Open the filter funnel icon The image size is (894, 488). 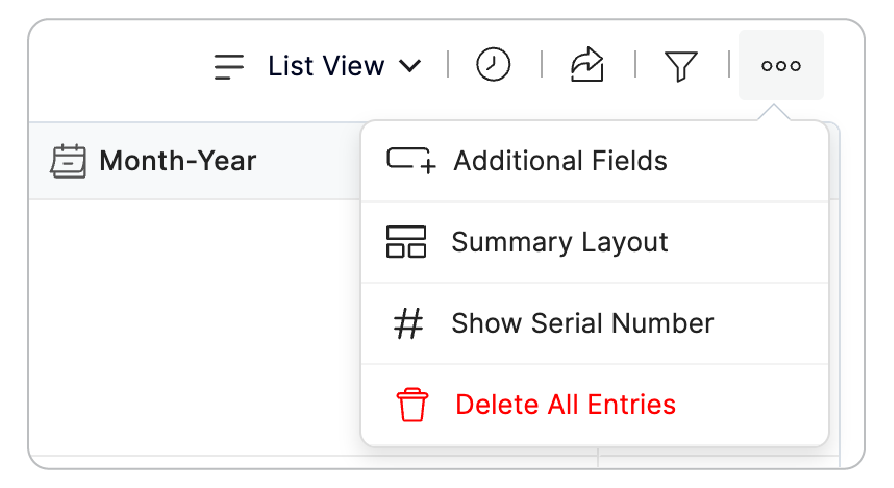point(681,67)
